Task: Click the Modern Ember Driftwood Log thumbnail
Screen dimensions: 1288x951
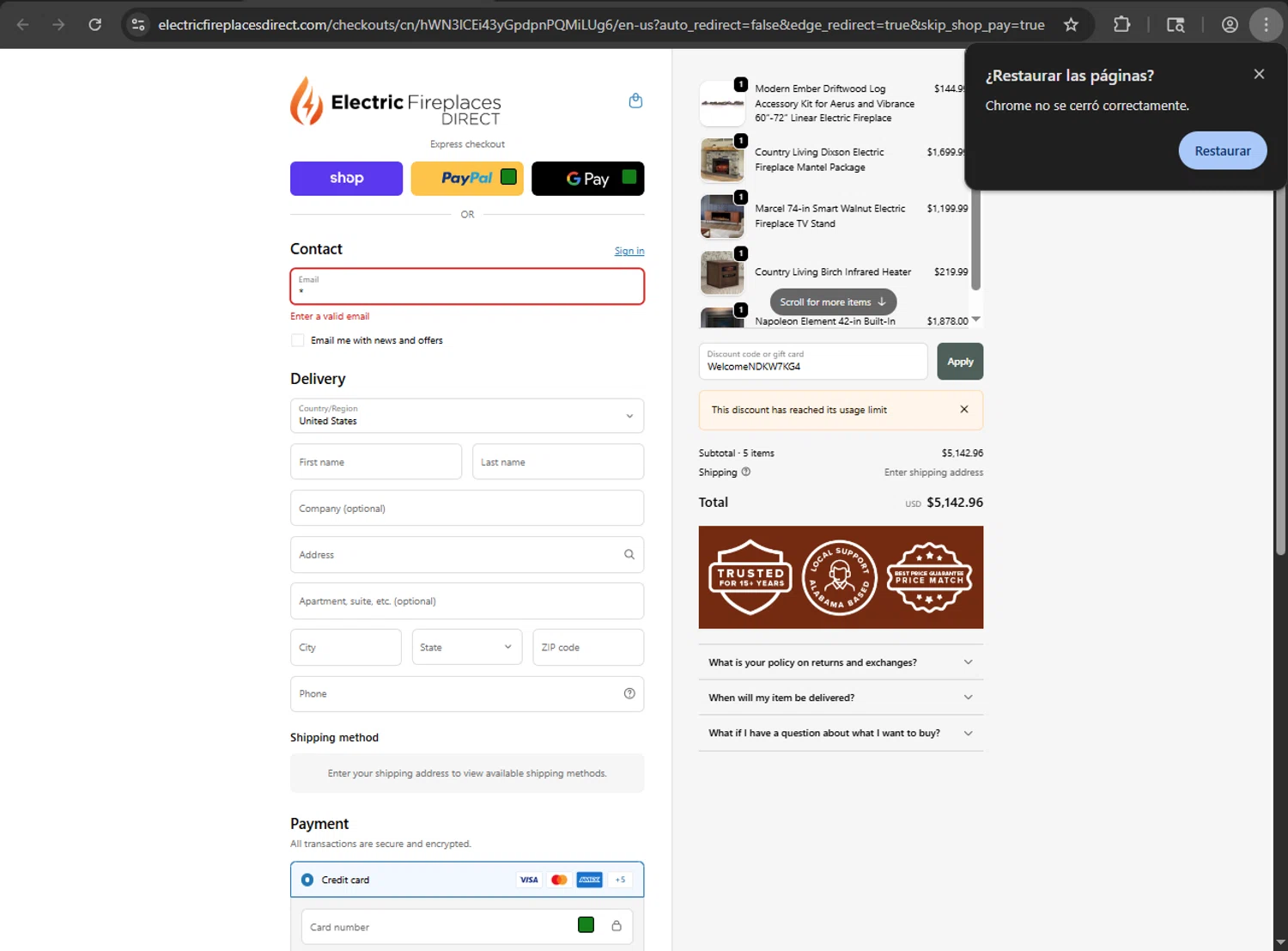Action: pyautogui.click(x=722, y=103)
